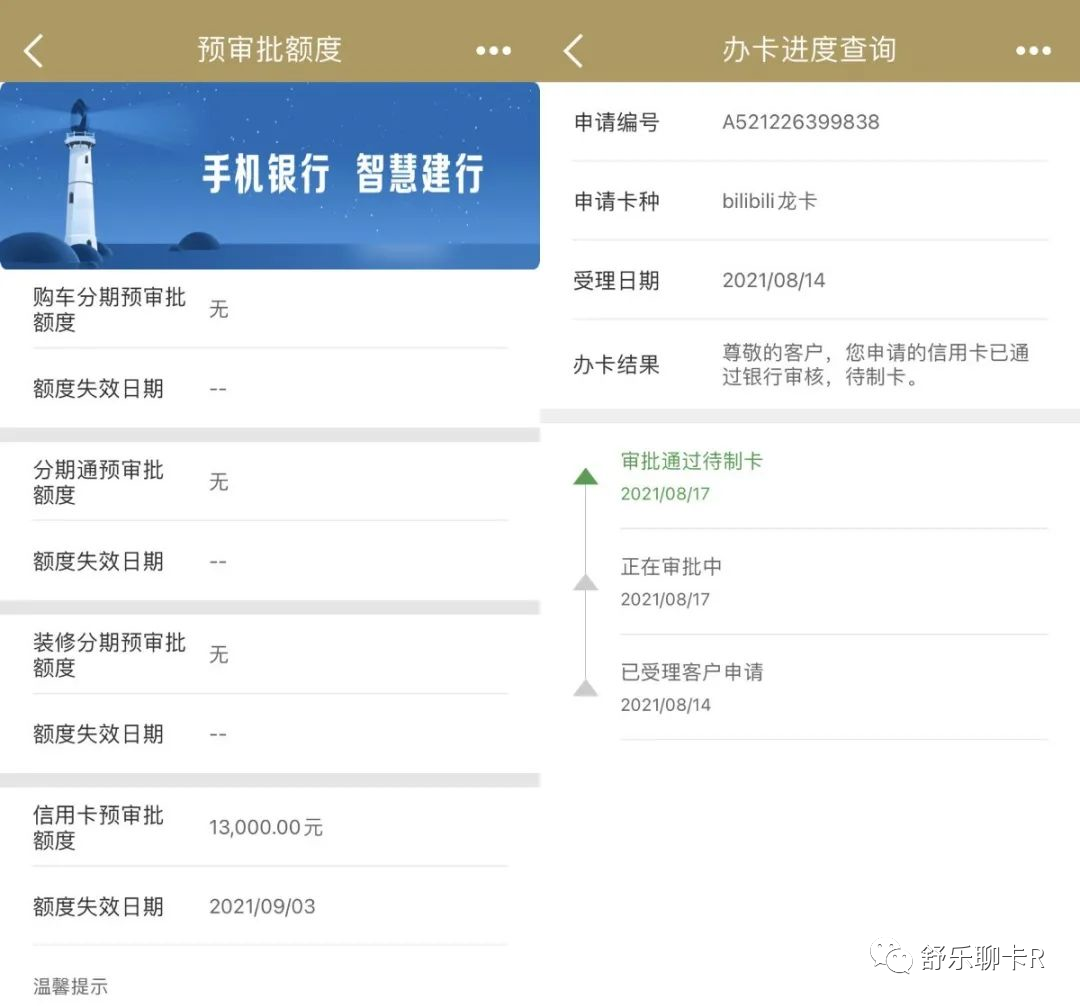Viewport: 1080px width, 1006px height.
Task: Tap 额度失效日期 below 装修分期预审批额度
Action: [98, 734]
